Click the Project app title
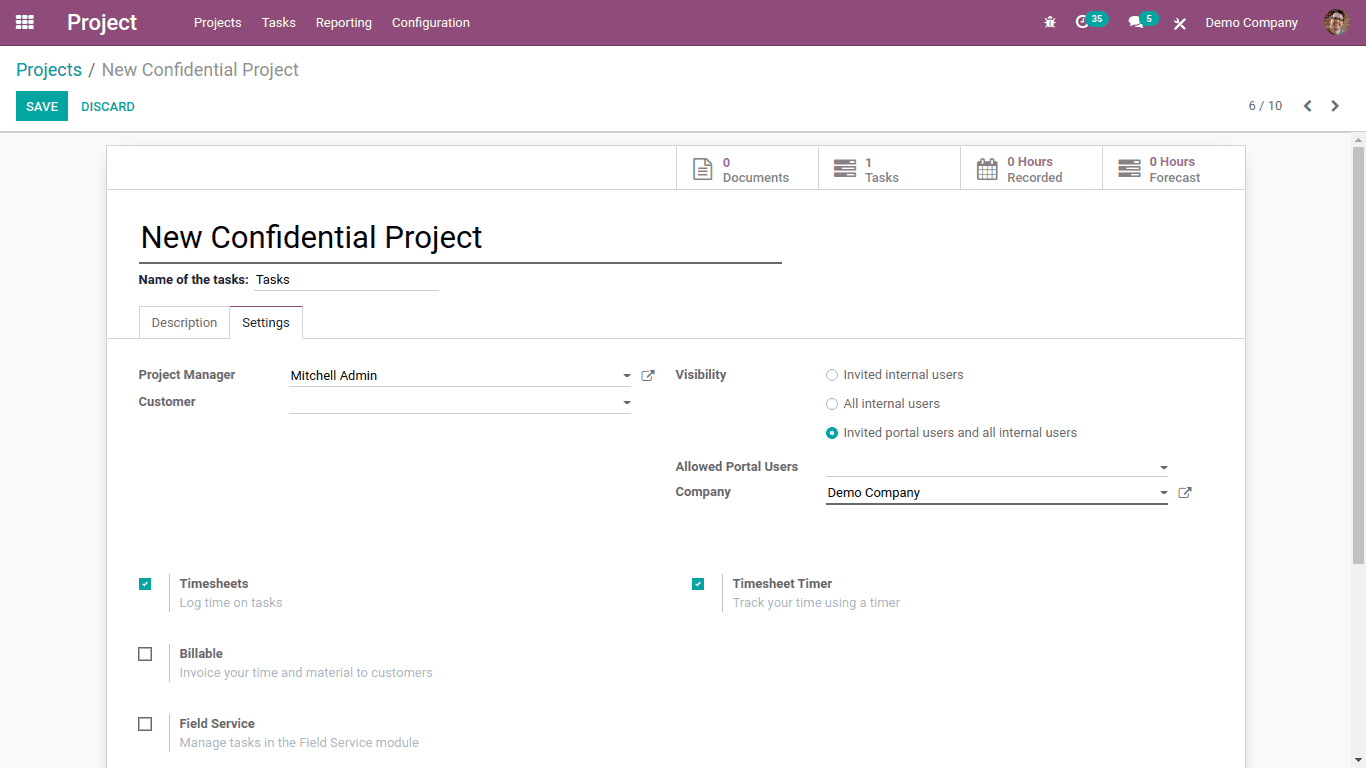This screenshot has height=768, width=1366. (x=102, y=22)
